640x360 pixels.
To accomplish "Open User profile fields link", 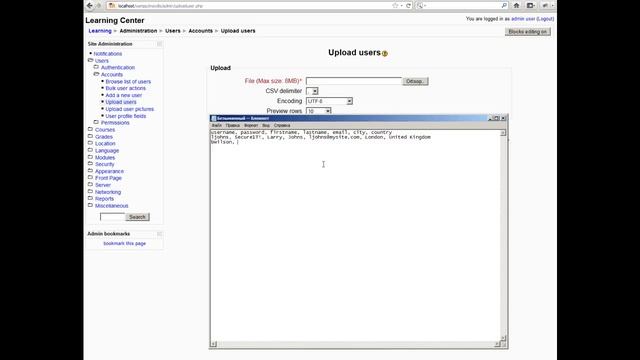I will pos(126,116).
